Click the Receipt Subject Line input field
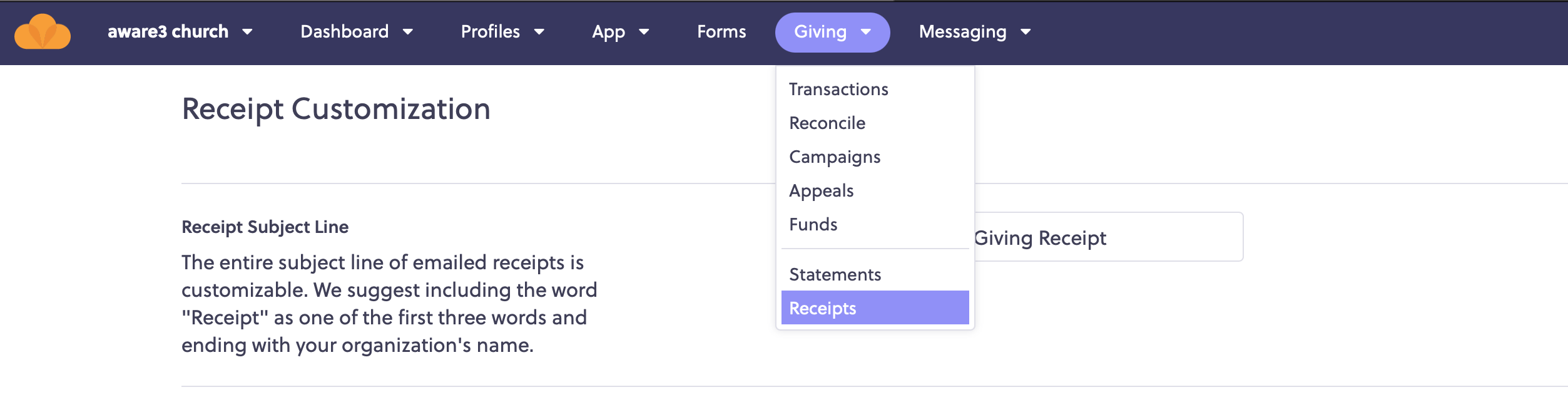Viewport: 1568px width, 402px height. (x=1108, y=237)
